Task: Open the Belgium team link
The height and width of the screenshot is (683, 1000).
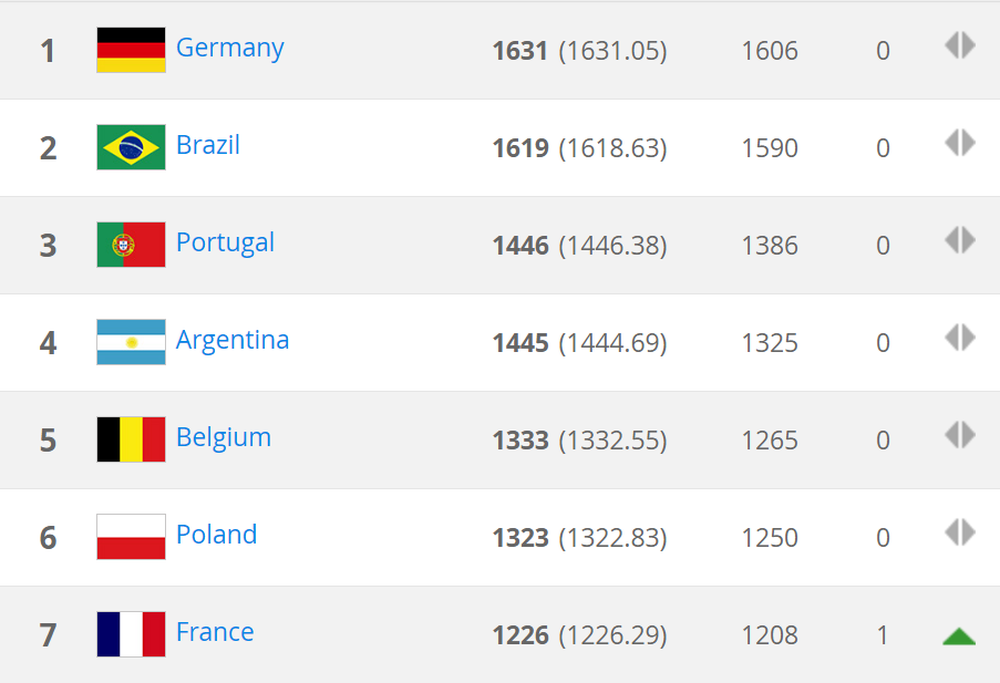Action: [223, 437]
